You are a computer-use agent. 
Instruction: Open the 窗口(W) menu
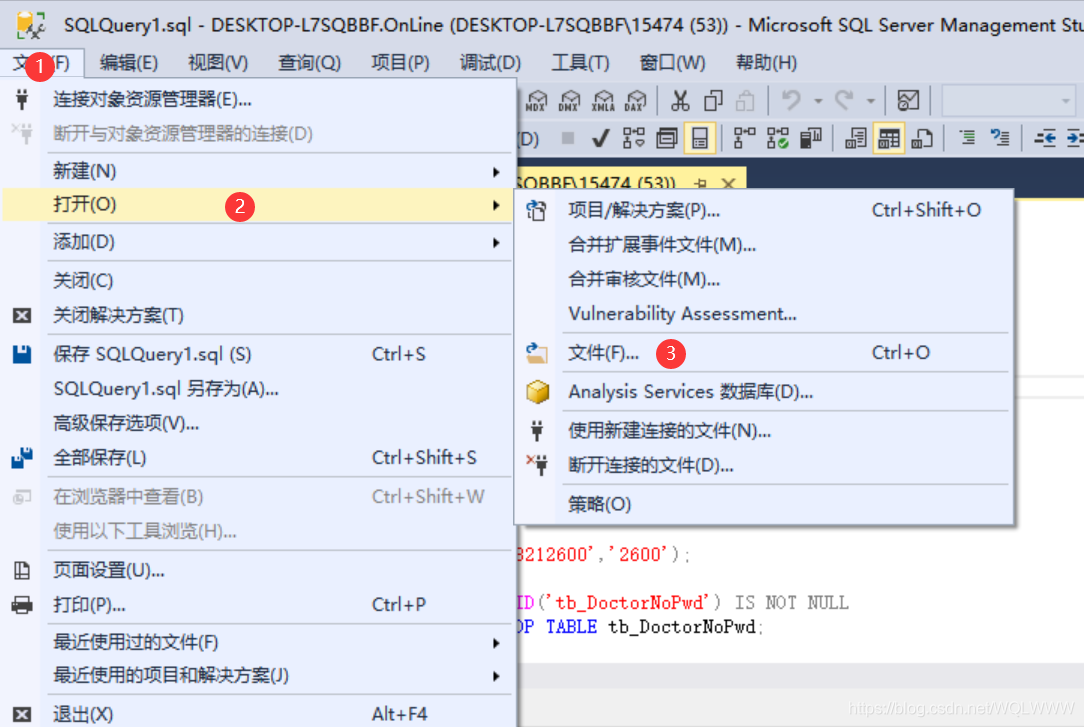tap(672, 63)
